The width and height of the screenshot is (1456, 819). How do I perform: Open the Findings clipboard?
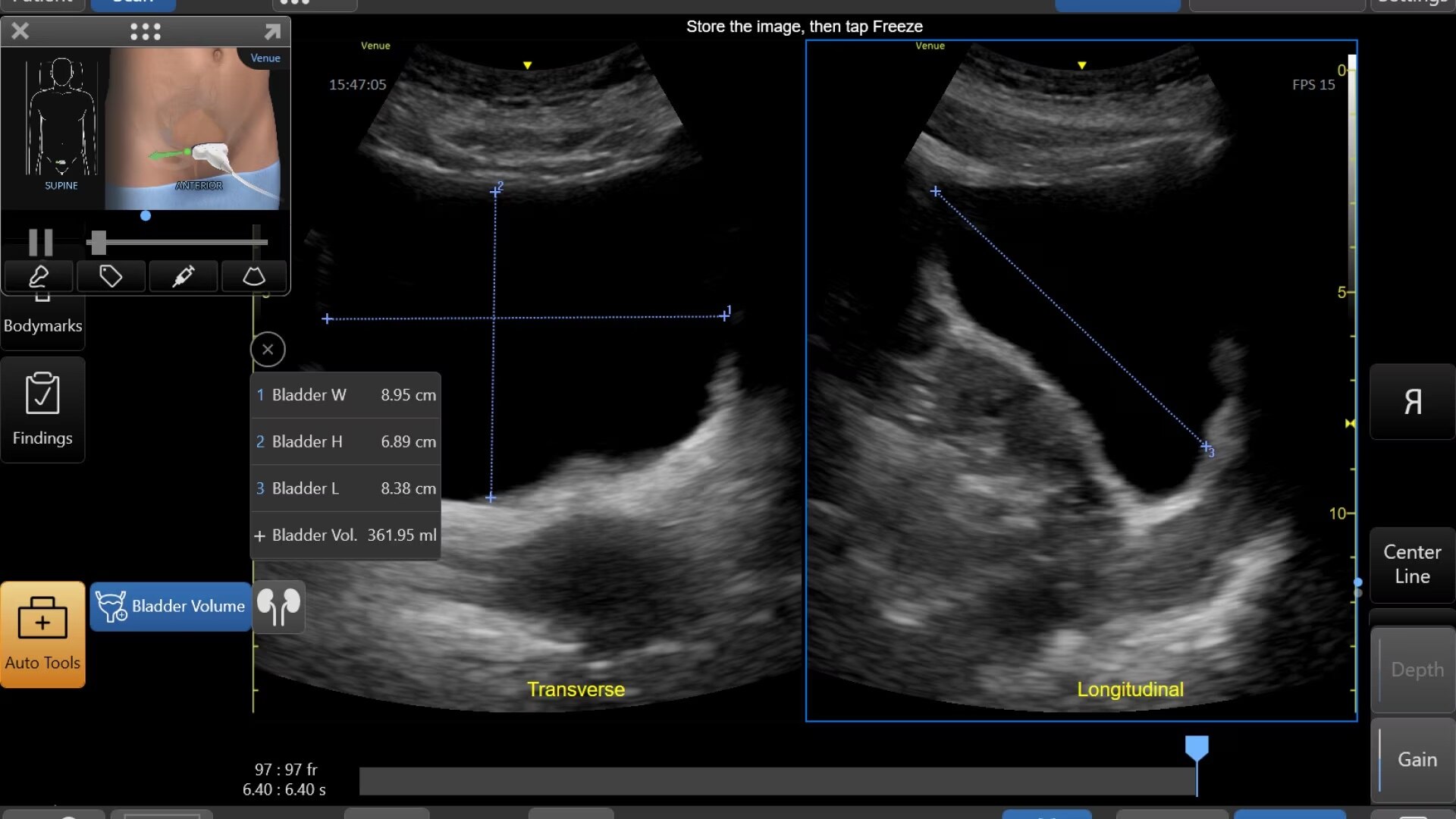[x=42, y=409]
